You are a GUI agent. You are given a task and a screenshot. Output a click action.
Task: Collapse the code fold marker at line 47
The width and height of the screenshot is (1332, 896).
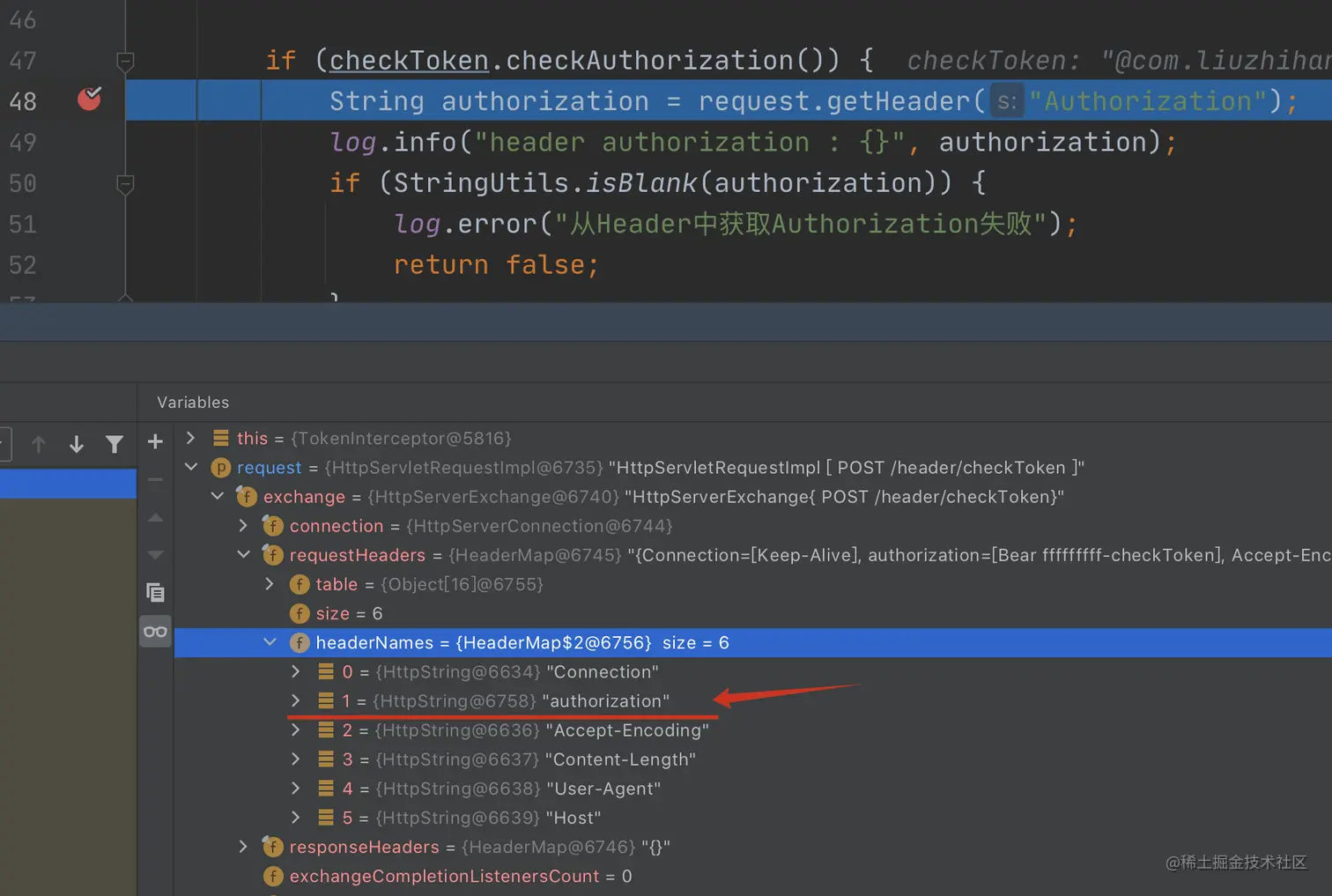(x=125, y=62)
